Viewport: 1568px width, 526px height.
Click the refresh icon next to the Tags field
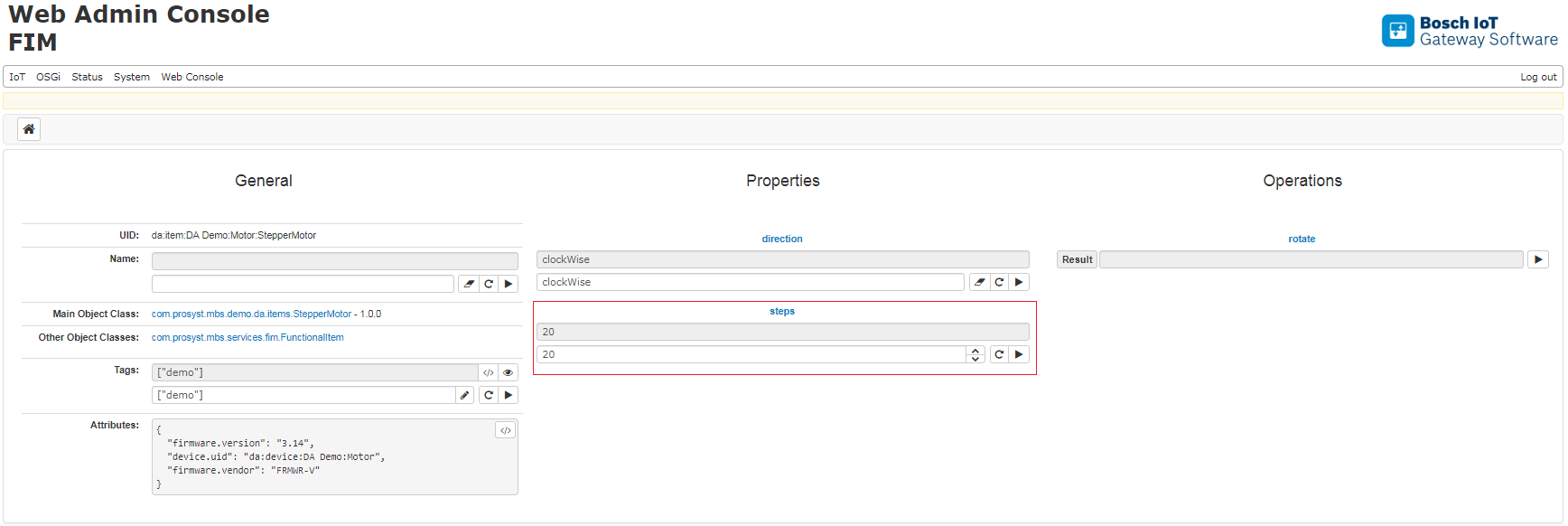[x=489, y=394]
